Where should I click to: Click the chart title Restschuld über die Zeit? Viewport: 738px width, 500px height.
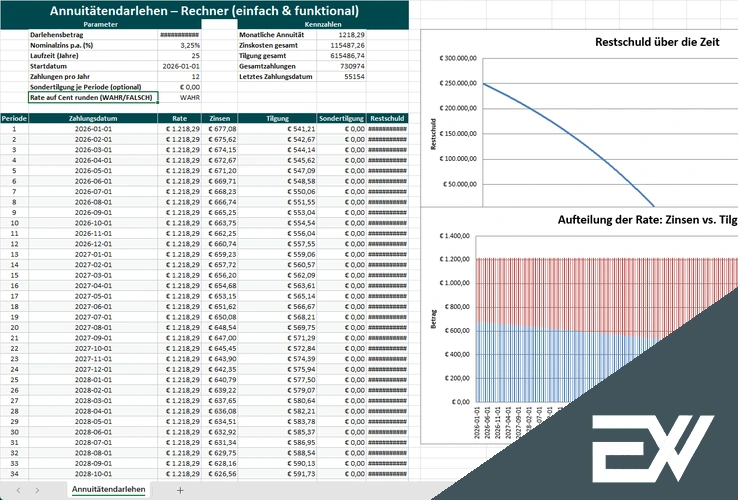[657, 42]
